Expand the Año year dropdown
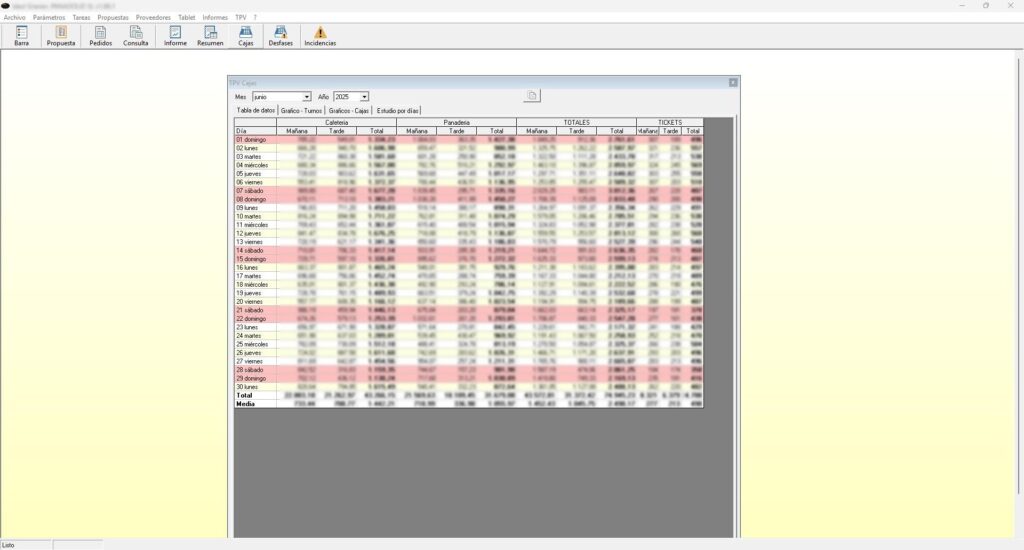This screenshot has height=550, width=1024. pos(364,97)
